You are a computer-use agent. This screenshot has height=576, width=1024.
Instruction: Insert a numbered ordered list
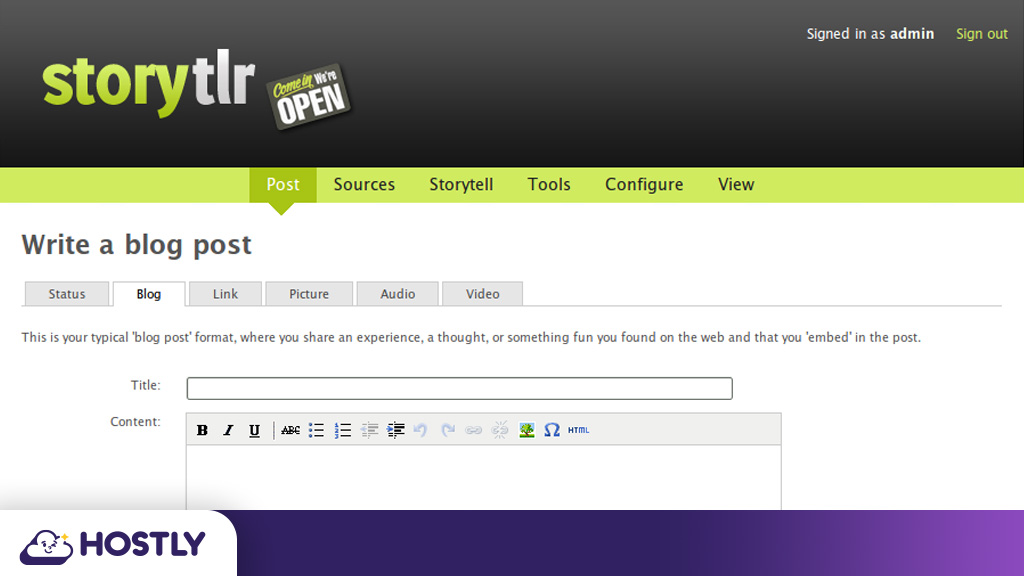pyautogui.click(x=343, y=430)
